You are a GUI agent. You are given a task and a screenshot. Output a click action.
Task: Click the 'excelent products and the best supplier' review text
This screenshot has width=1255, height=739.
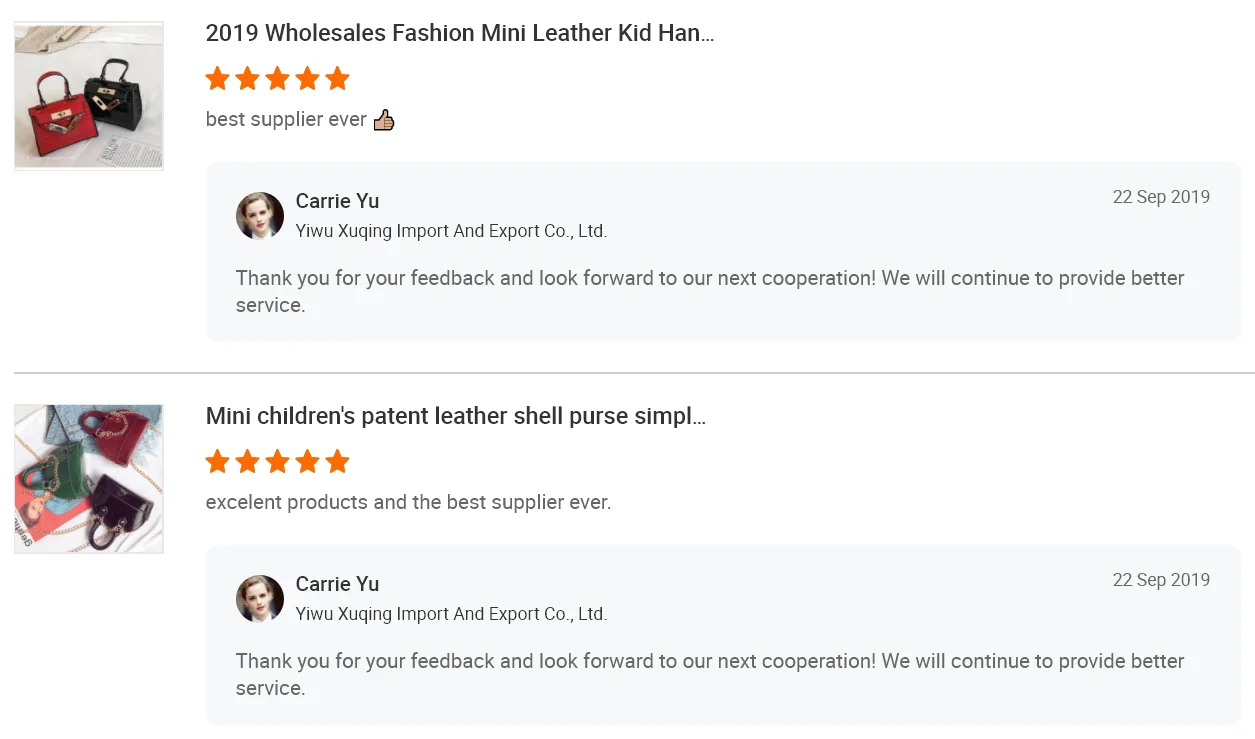tap(408, 502)
